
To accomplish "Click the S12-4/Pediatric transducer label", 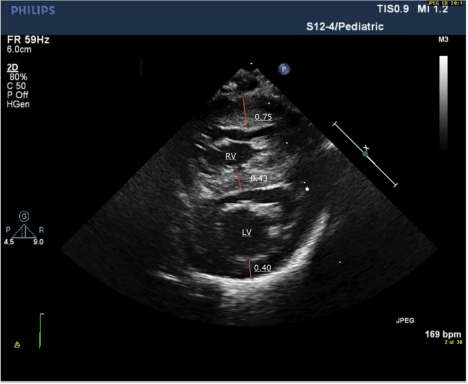I will point(345,27).
